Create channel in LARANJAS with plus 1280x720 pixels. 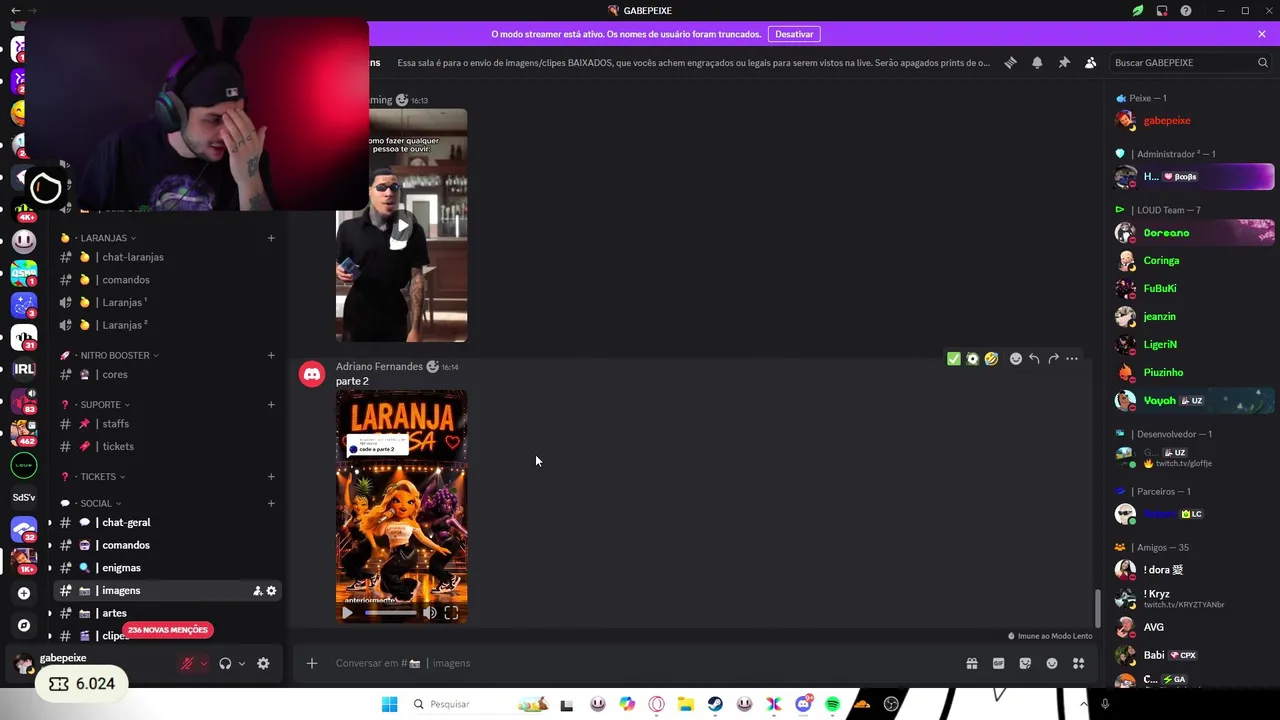271,238
